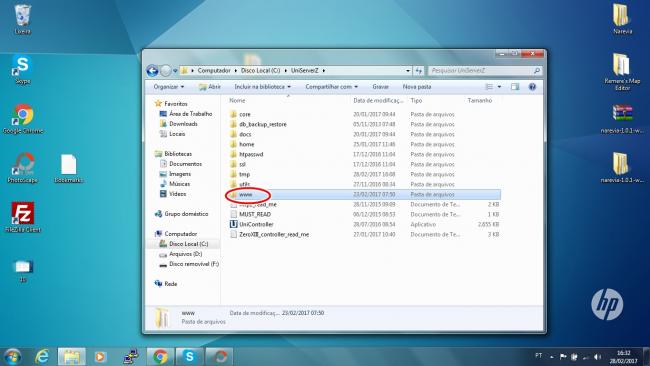Click the Explorer back navigation arrow

[x=152, y=71]
